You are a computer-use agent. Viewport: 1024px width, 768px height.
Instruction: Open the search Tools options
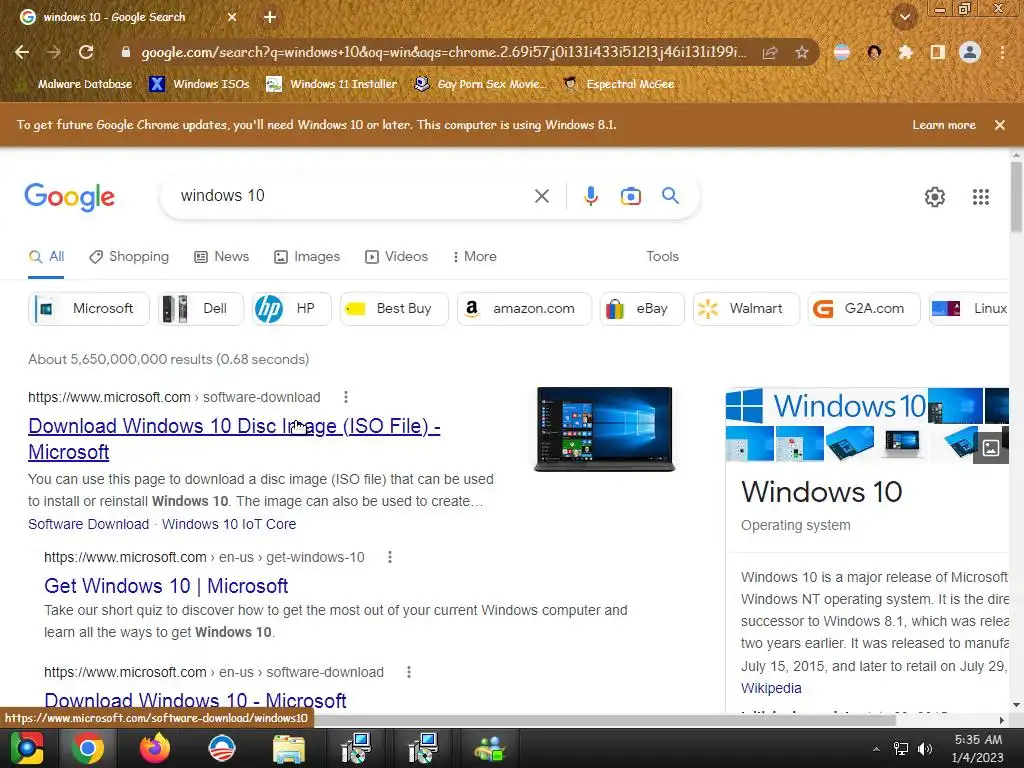[x=662, y=257]
